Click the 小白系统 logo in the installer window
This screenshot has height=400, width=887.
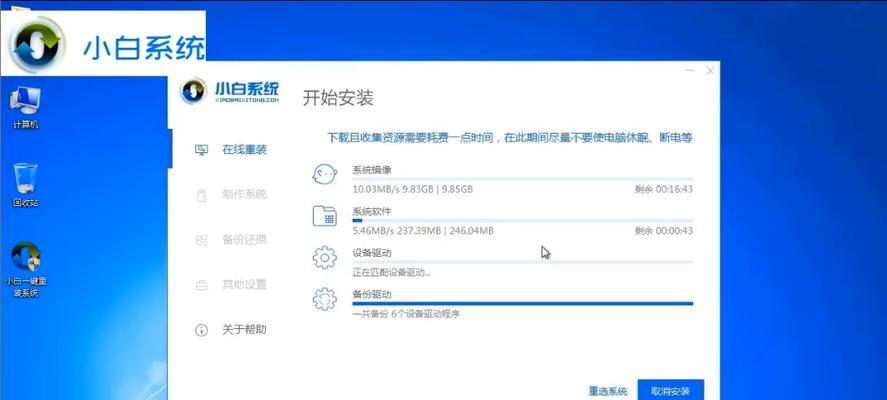point(230,92)
